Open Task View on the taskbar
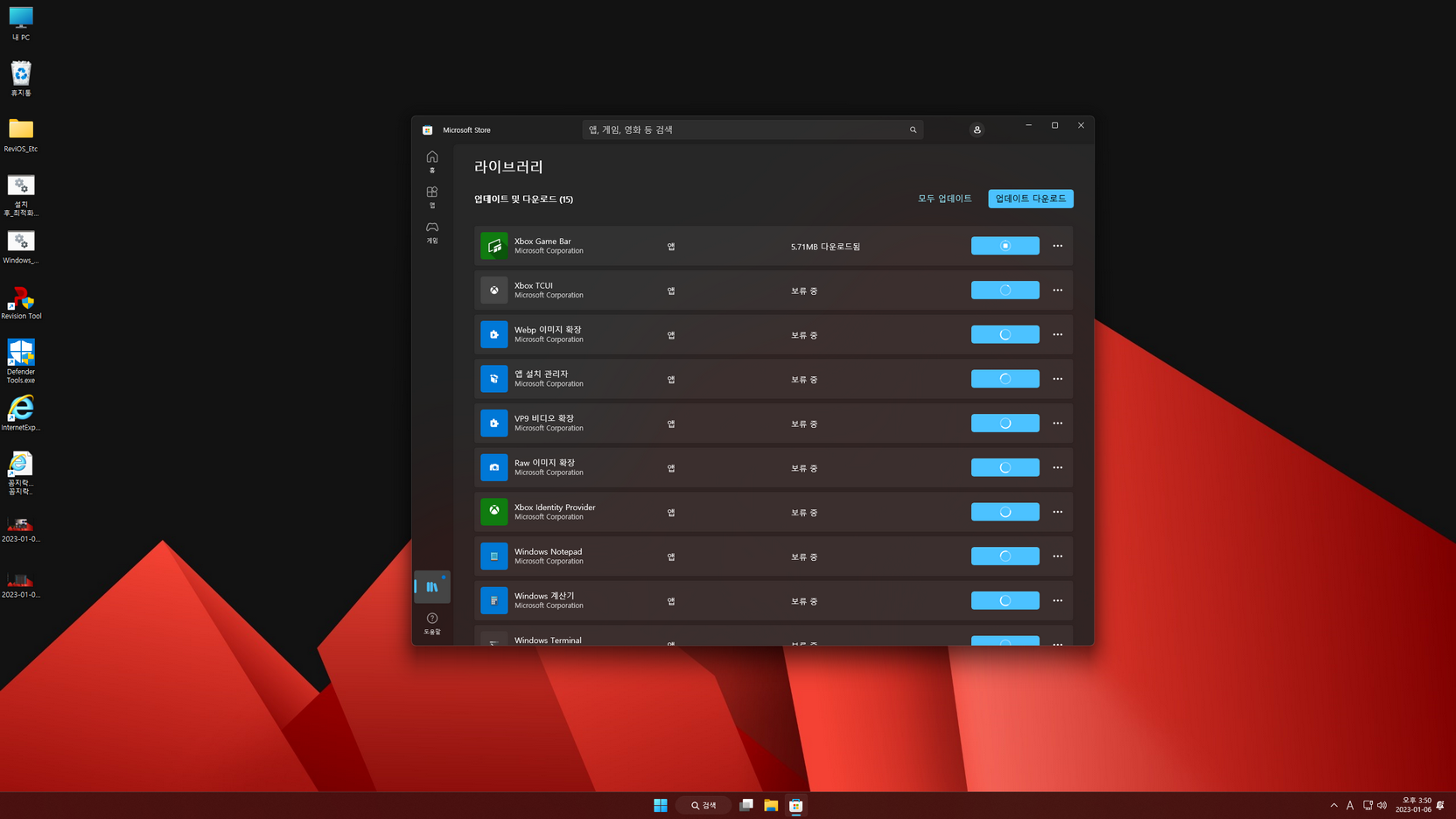 (x=746, y=805)
